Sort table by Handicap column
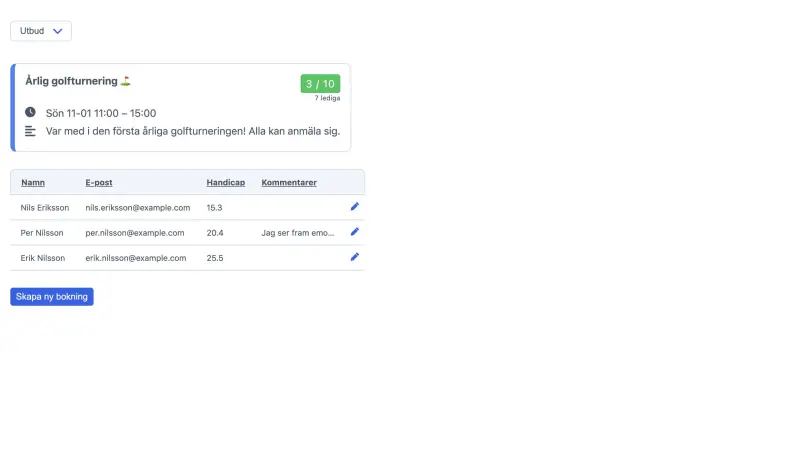The height and width of the screenshot is (452, 800). click(x=226, y=183)
